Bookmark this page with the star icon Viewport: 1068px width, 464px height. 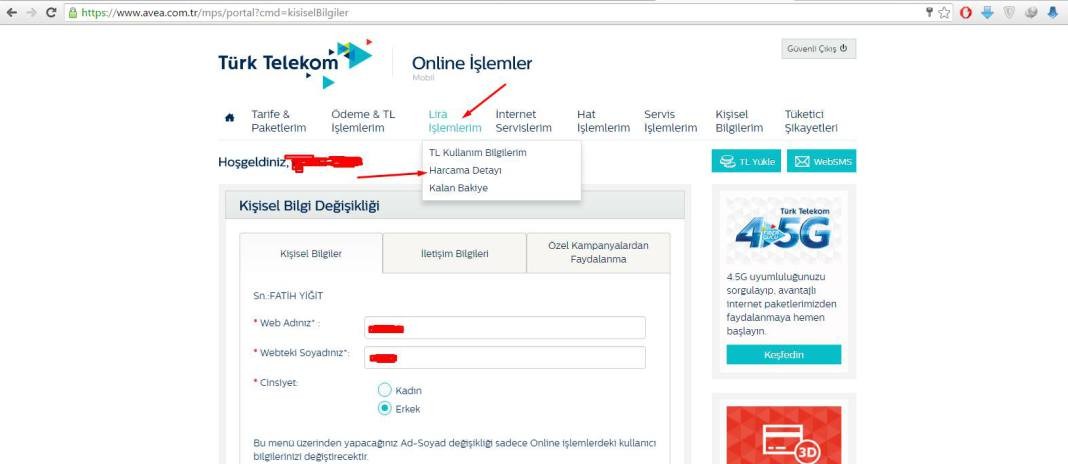(x=944, y=12)
